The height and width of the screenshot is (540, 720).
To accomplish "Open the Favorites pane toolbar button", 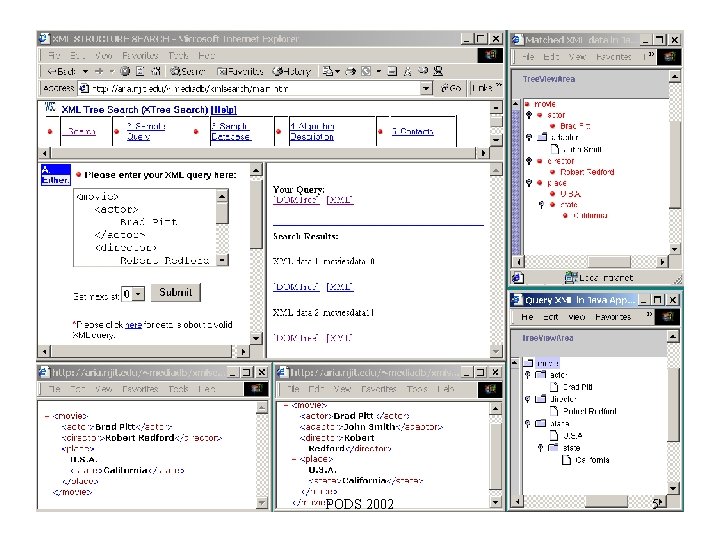I will pos(240,71).
